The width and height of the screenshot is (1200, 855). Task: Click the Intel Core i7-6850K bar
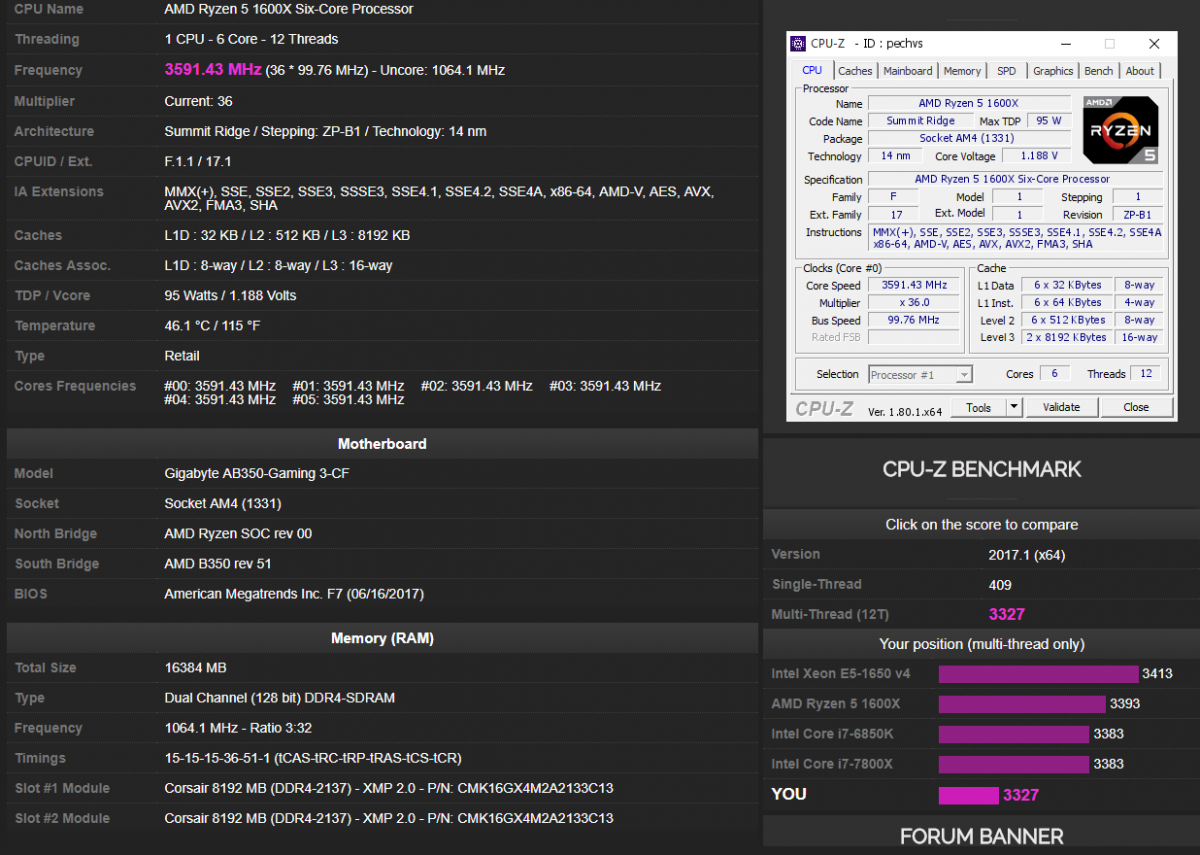[x=1013, y=734]
